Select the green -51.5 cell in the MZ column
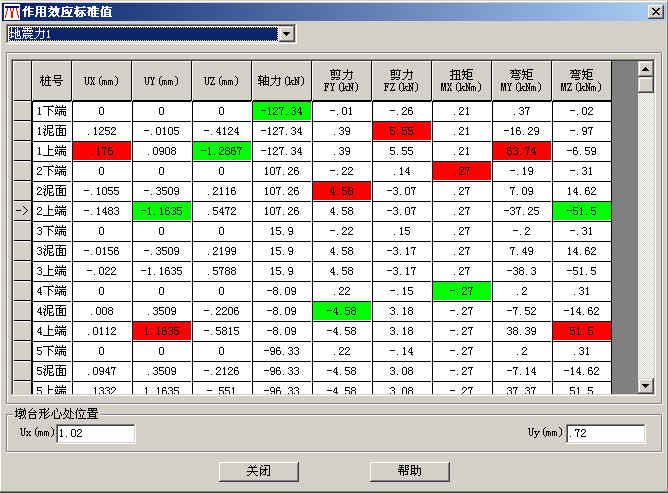The image size is (668, 493). coord(581,211)
